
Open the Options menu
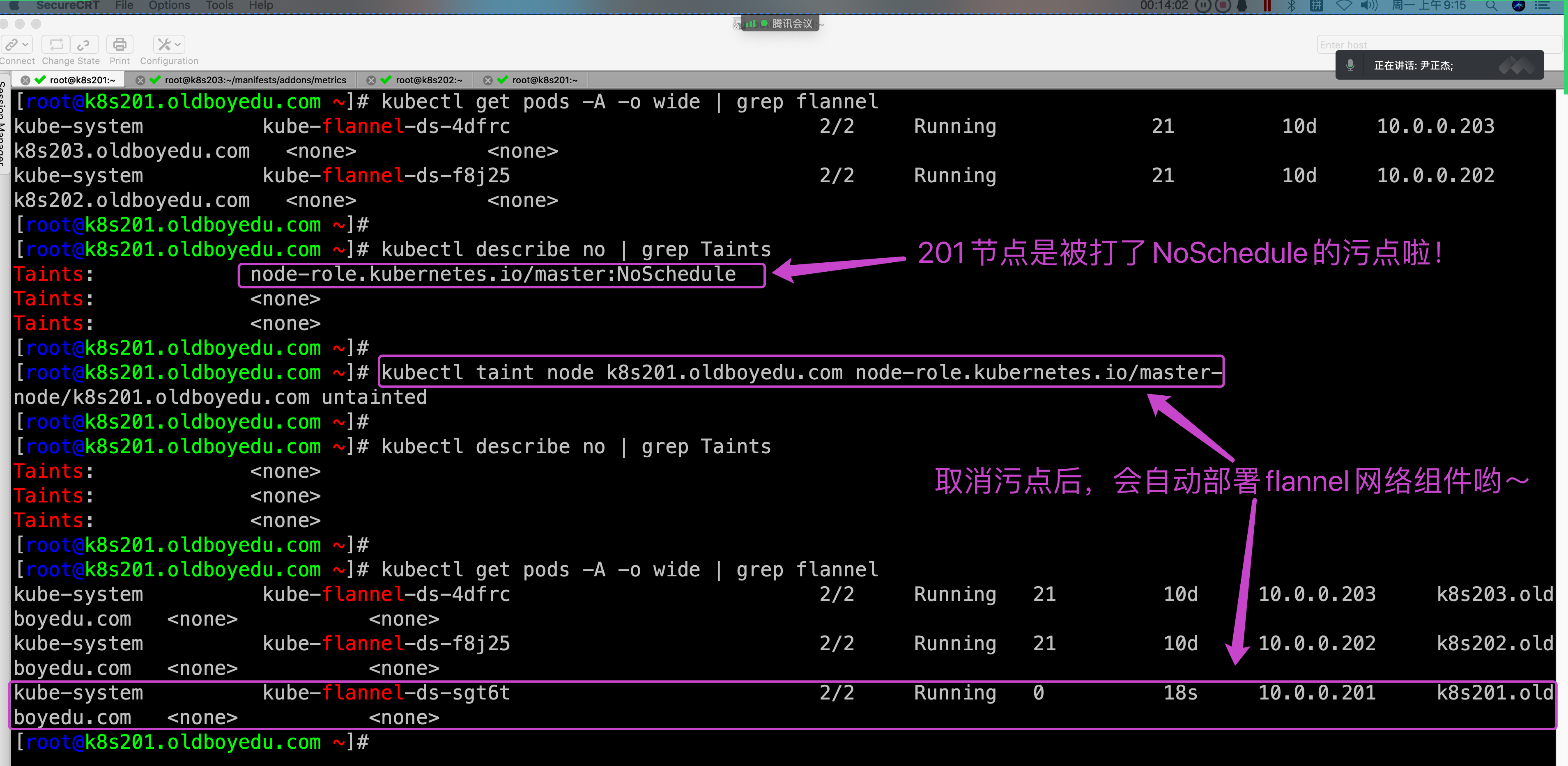click(x=169, y=5)
